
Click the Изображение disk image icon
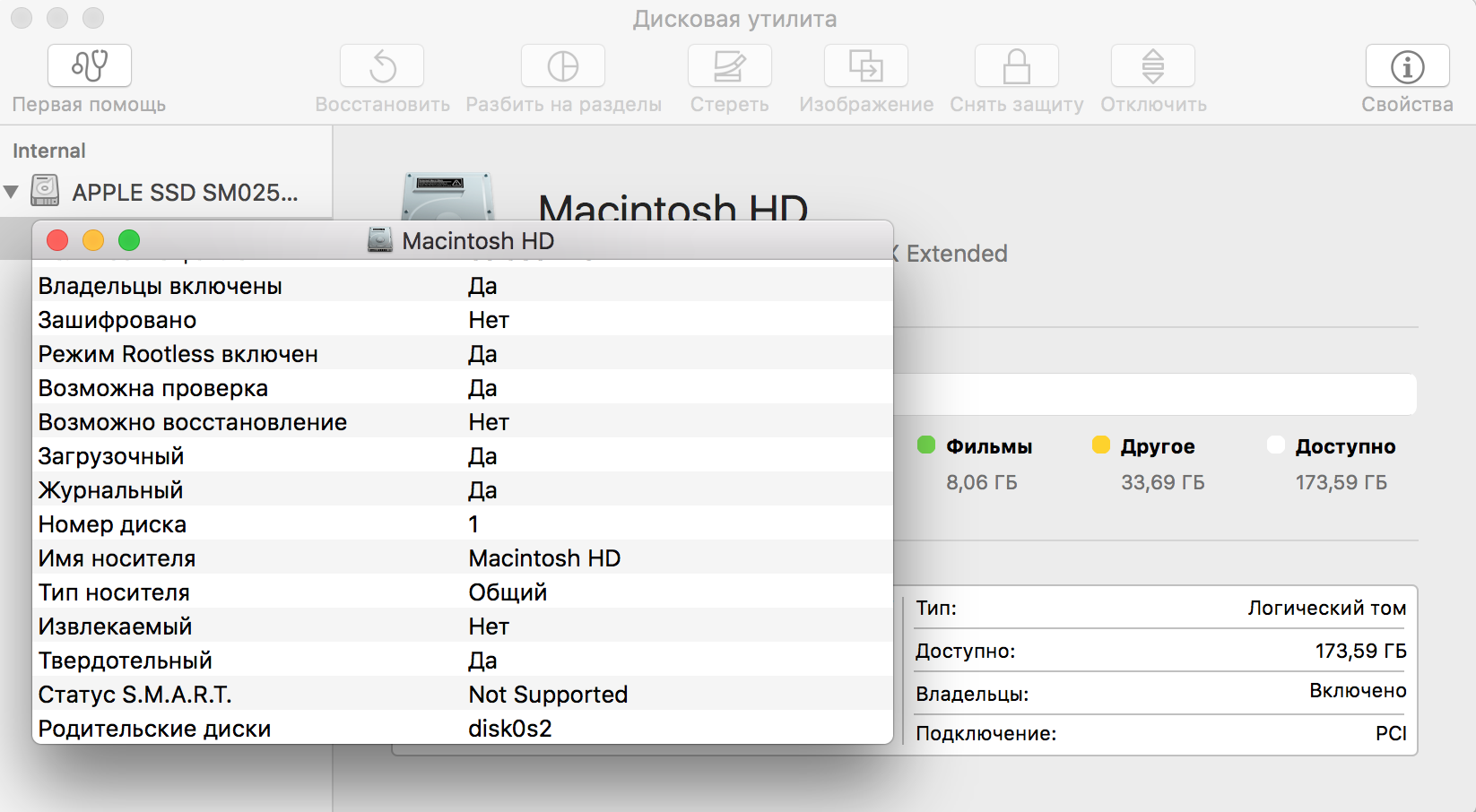[x=866, y=66]
